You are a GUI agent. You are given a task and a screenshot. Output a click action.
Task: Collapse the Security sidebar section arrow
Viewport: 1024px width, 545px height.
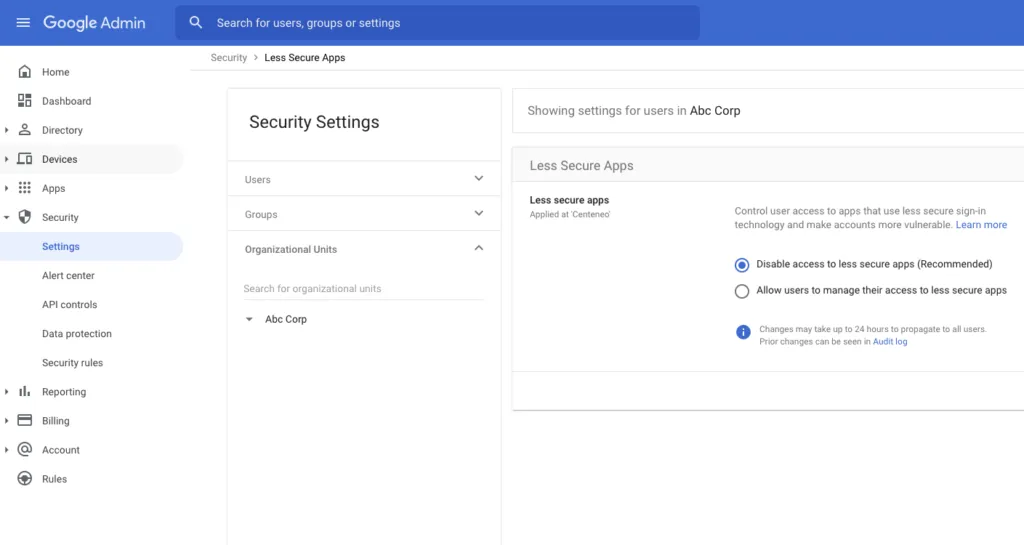pos(7,217)
